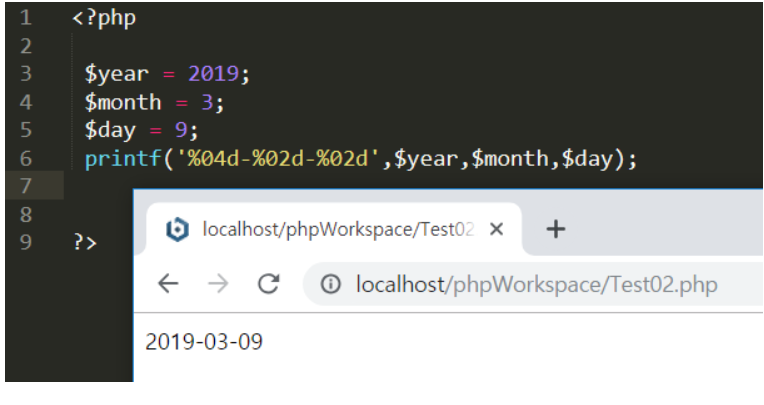Screen dimensions: 764x405
Task: Click the printf function name
Action: [123, 159]
